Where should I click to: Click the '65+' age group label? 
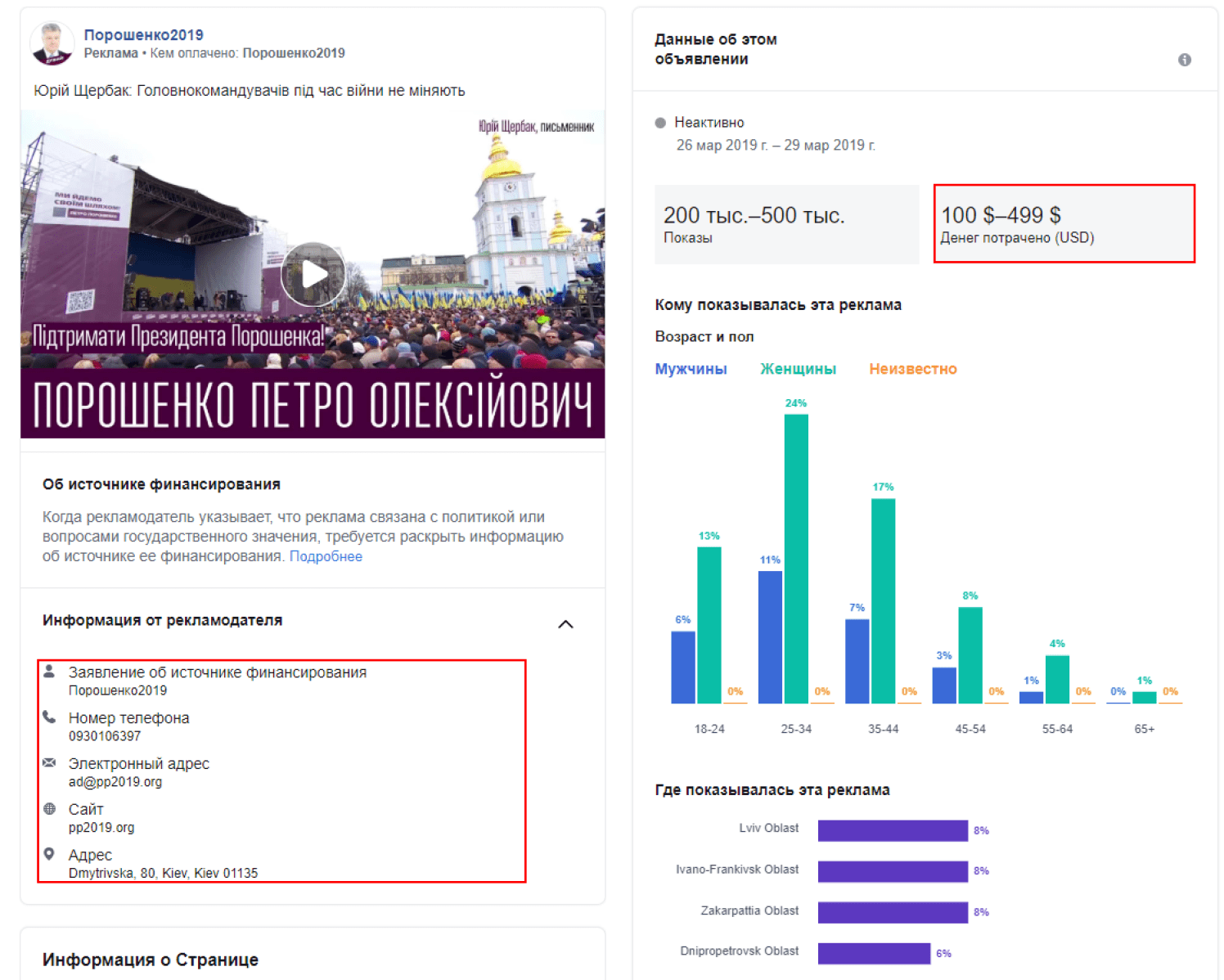(x=1145, y=729)
